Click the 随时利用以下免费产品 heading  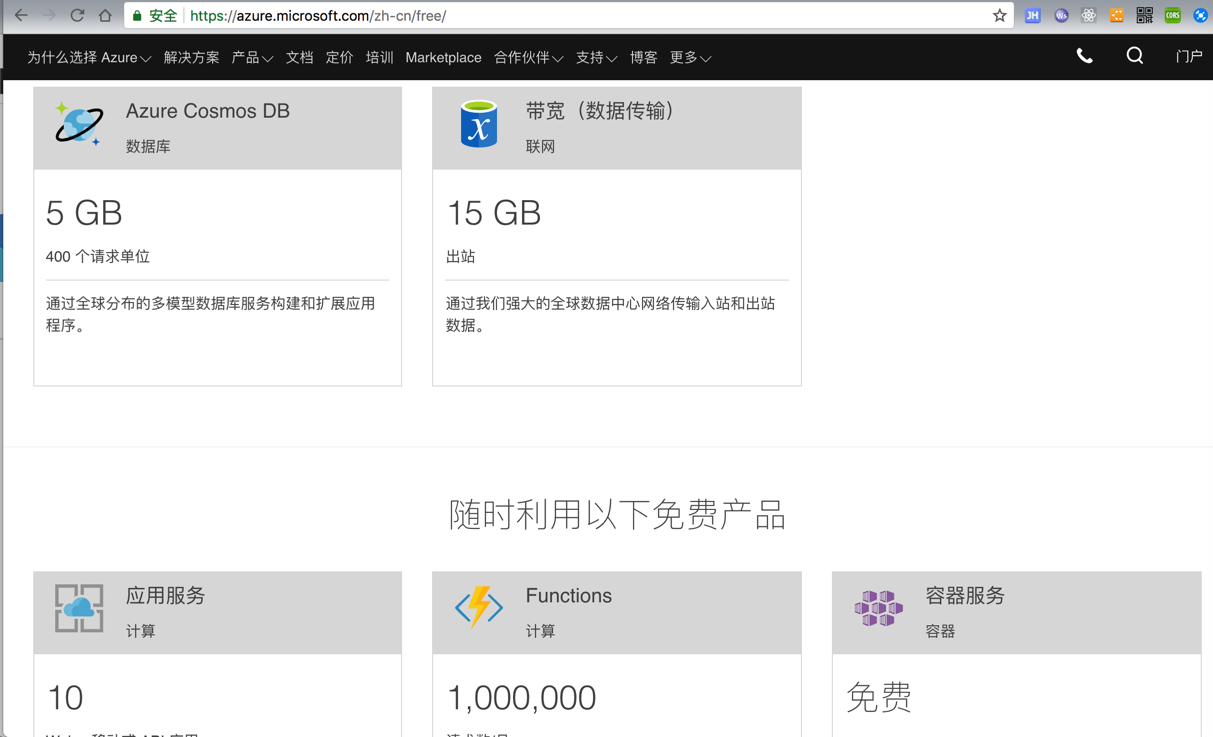pyautogui.click(x=617, y=515)
